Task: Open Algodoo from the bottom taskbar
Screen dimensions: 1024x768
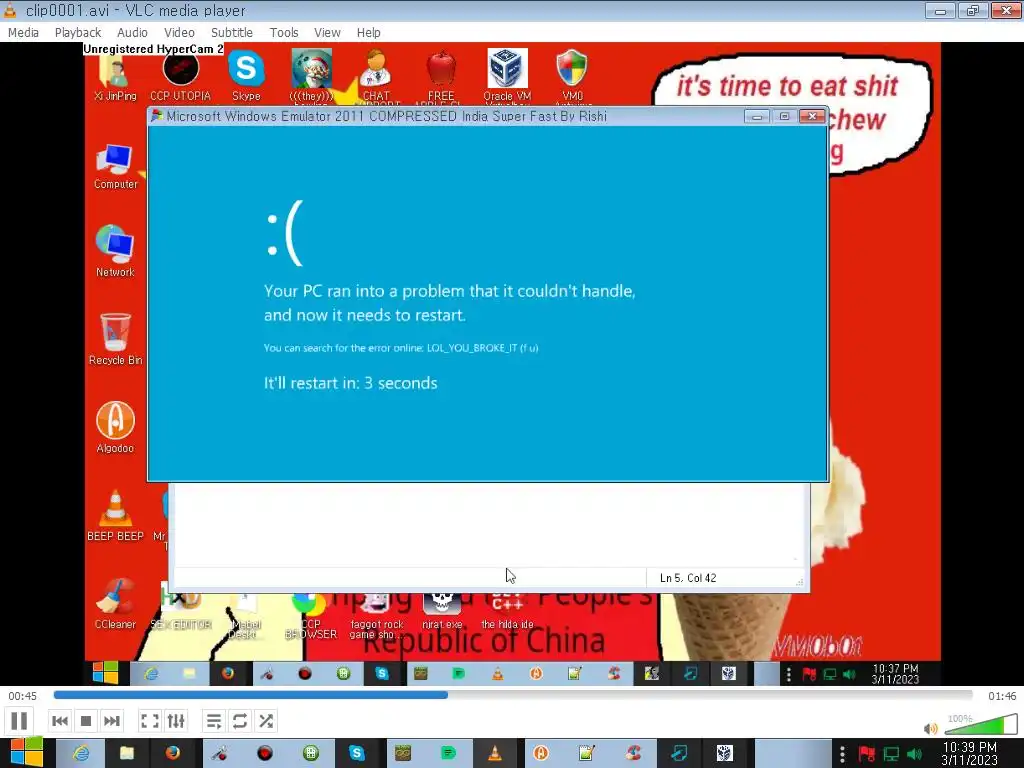Action: (541, 754)
